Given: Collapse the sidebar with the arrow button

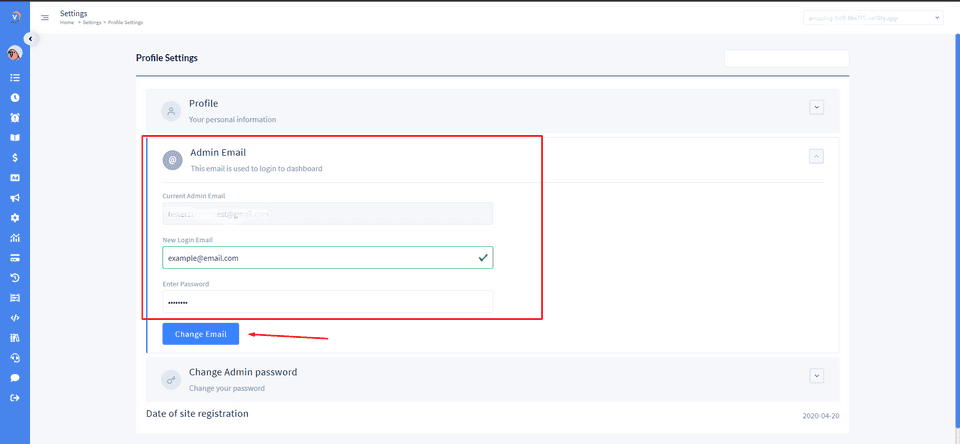Looking at the screenshot, I should (x=30, y=38).
